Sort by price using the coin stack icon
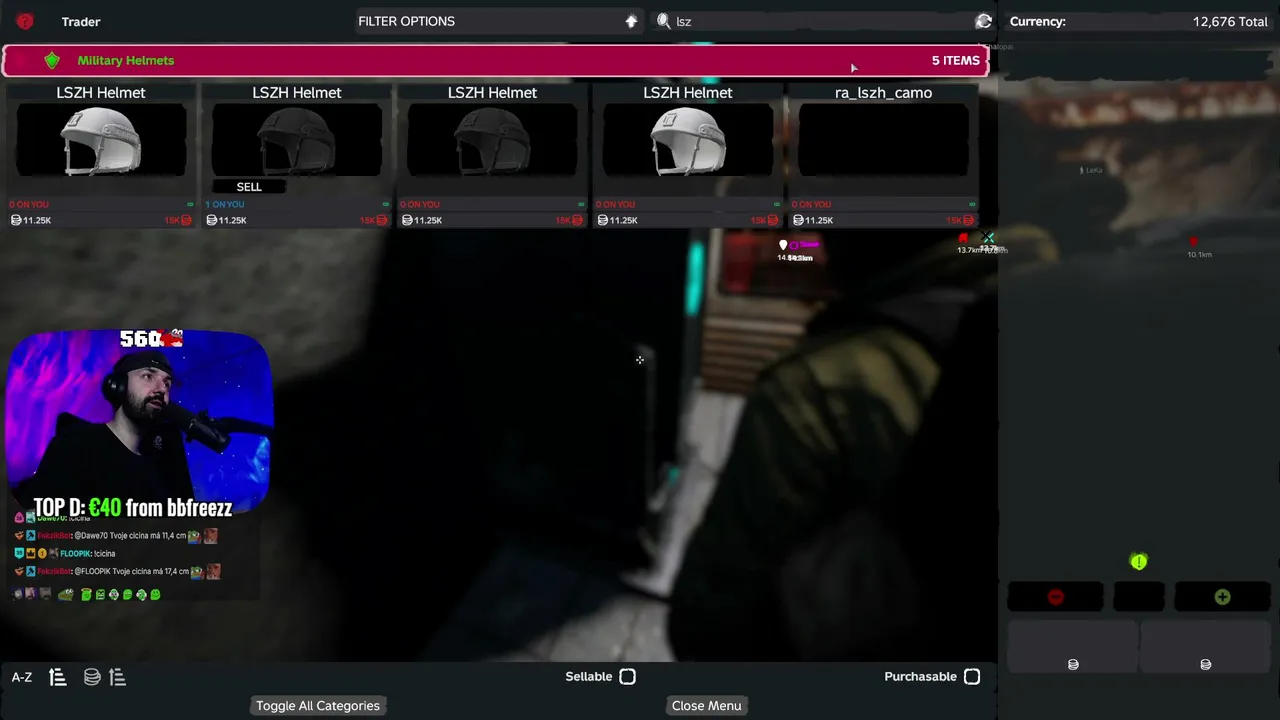 tap(92, 677)
